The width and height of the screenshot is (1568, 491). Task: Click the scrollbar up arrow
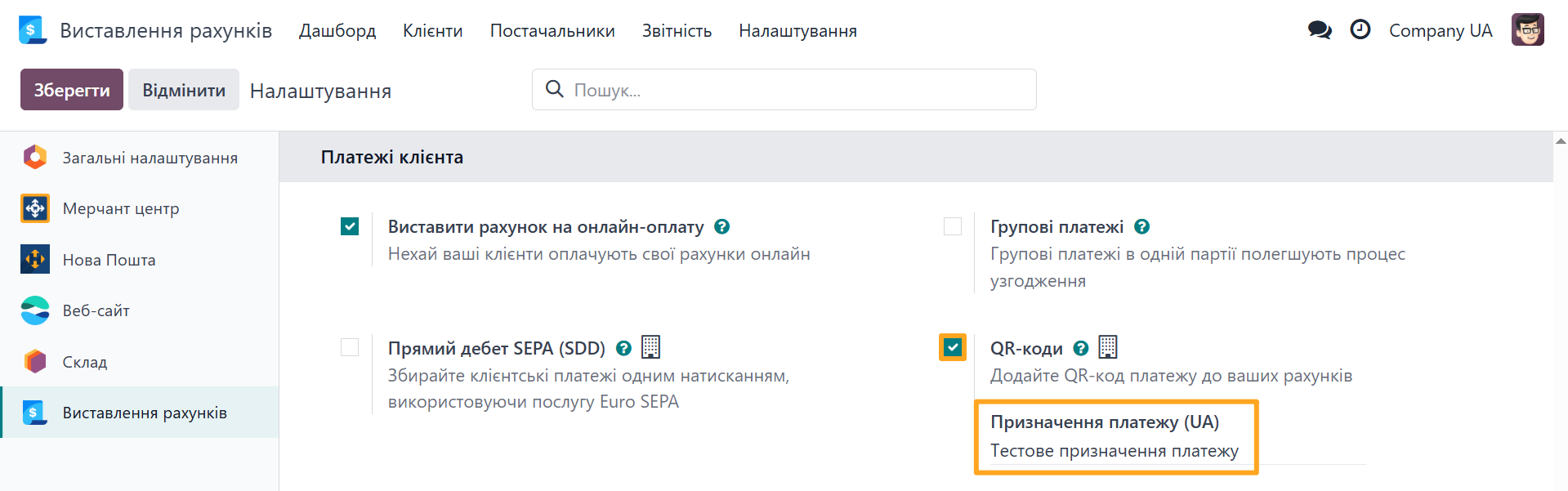[x=1561, y=141]
